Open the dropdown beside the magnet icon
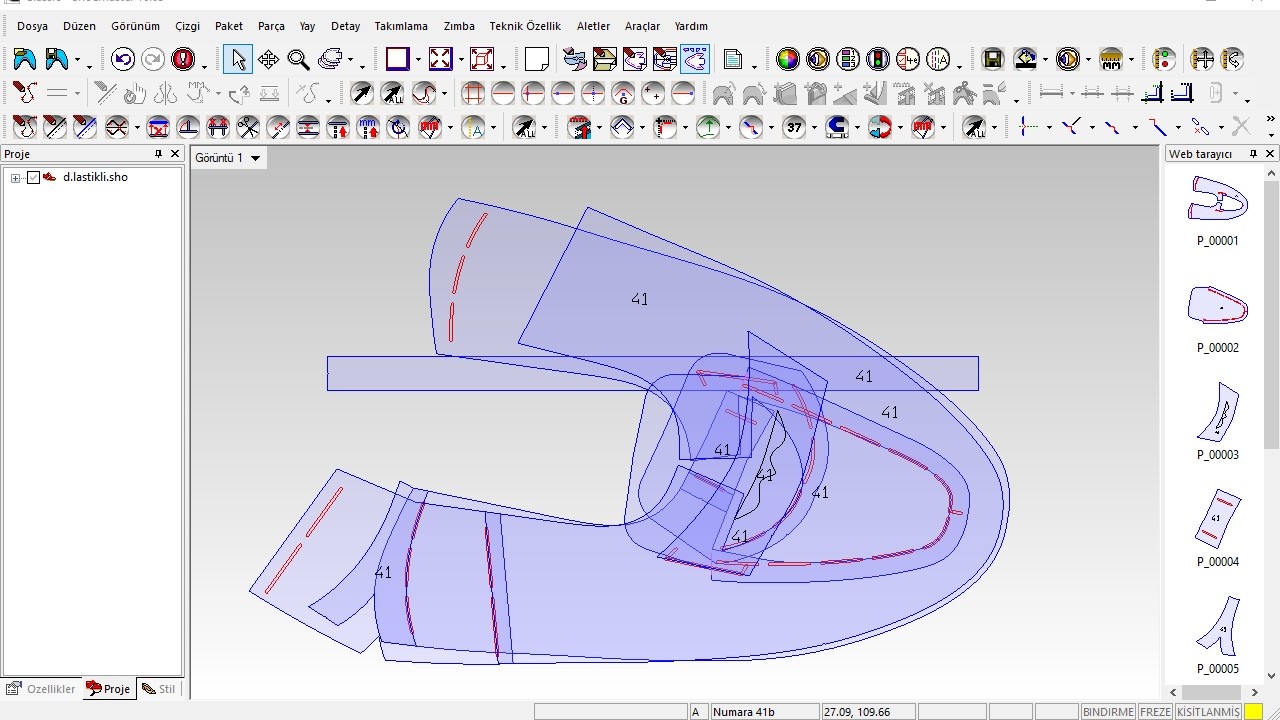Screen dimensions: 1280x720 pyautogui.click(x=859, y=128)
